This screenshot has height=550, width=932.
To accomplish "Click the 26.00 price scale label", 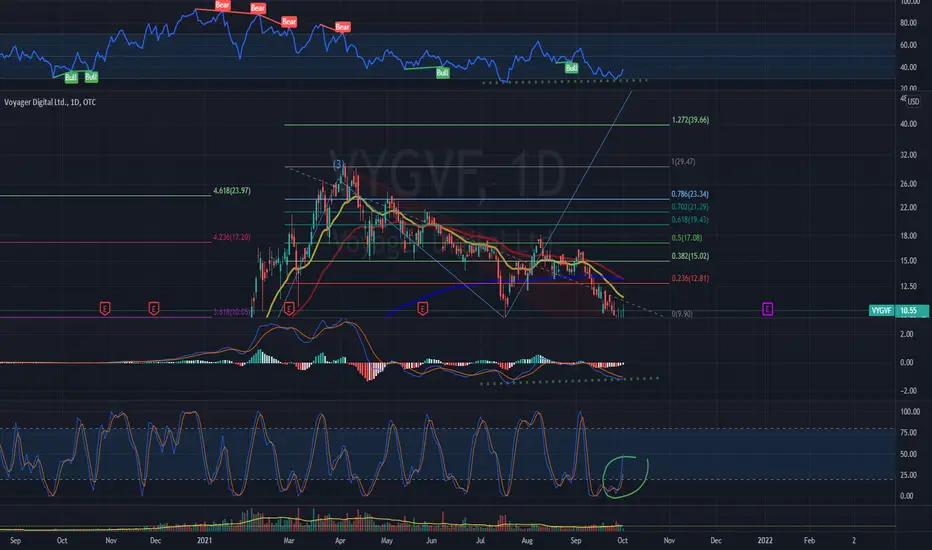I will point(908,184).
